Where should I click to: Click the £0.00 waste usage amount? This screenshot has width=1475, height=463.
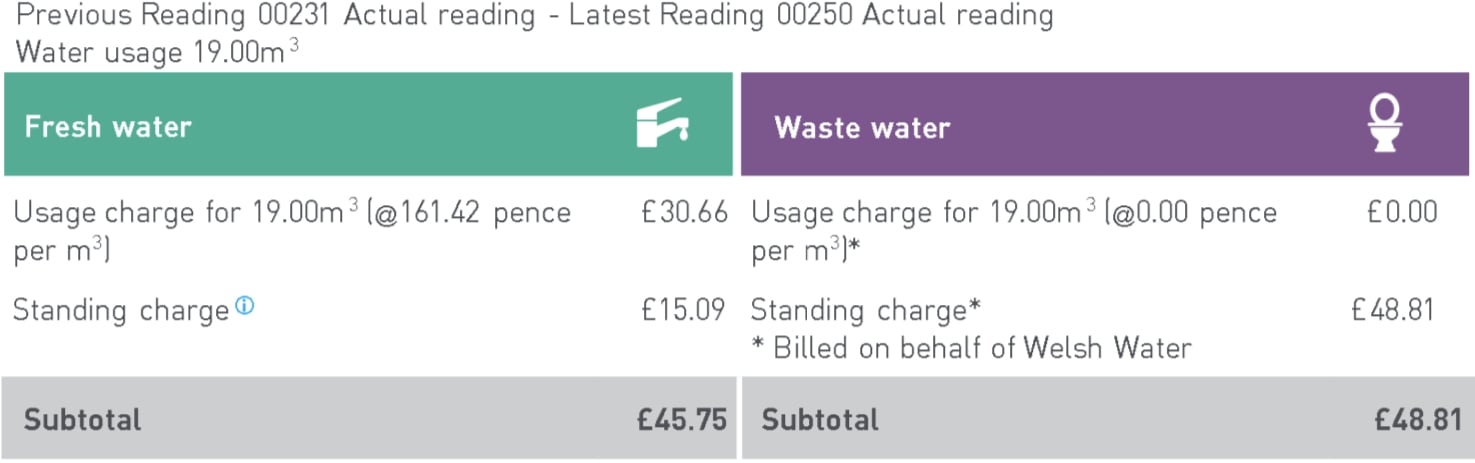pos(1402,213)
